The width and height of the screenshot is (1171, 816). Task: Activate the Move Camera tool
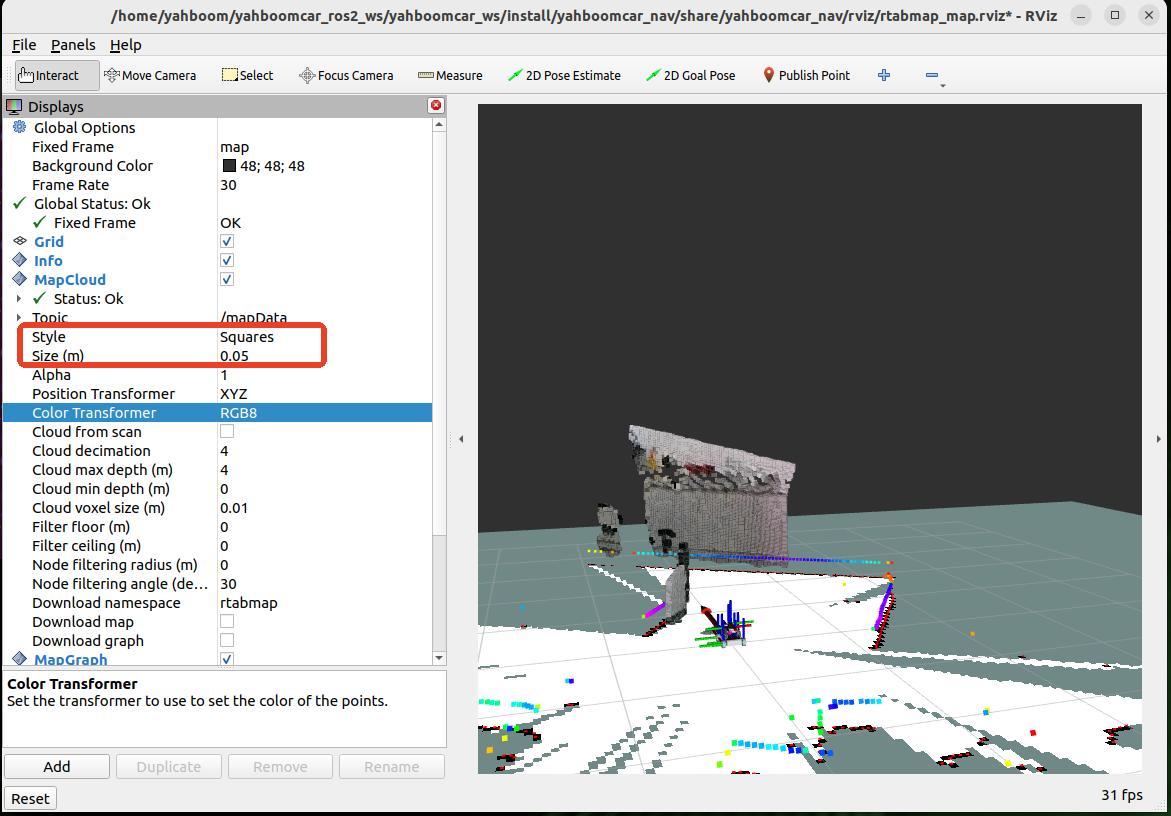pyautogui.click(x=150, y=76)
